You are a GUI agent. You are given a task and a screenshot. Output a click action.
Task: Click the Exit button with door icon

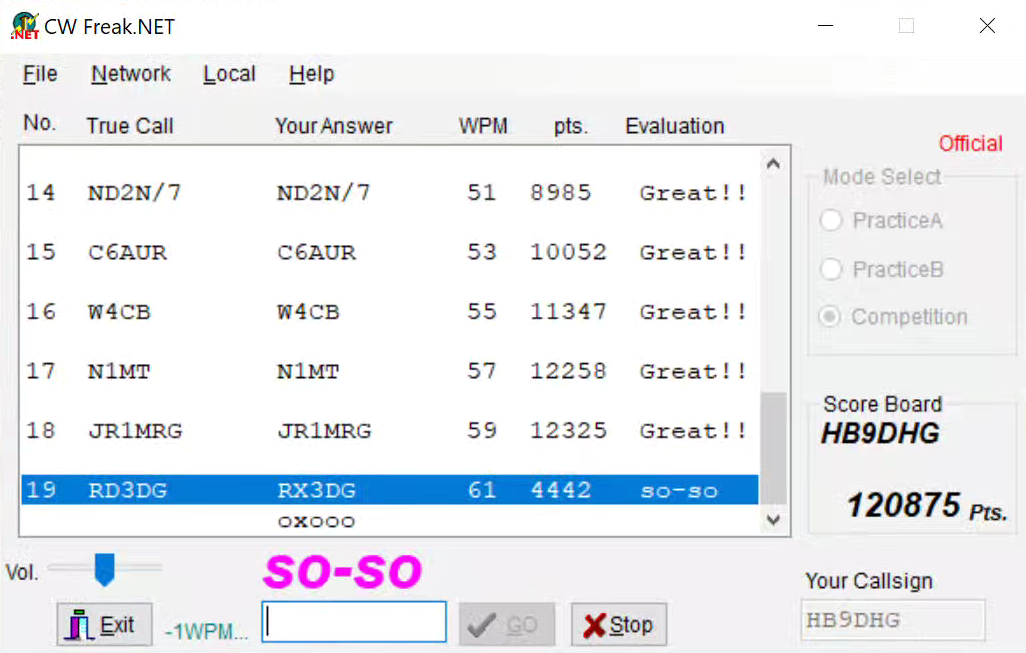(x=103, y=625)
